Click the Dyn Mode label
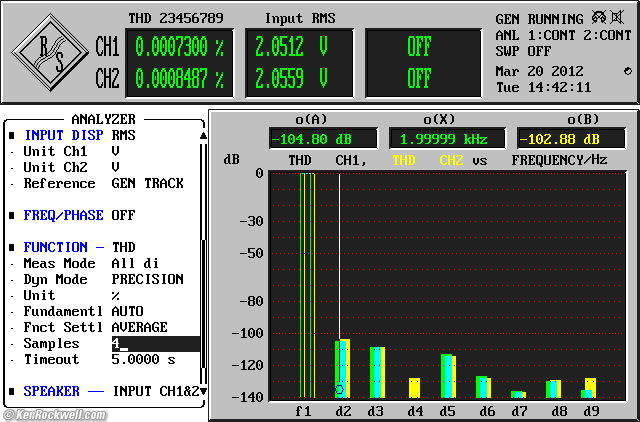This screenshot has height=422, width=640. click(56, 279)
